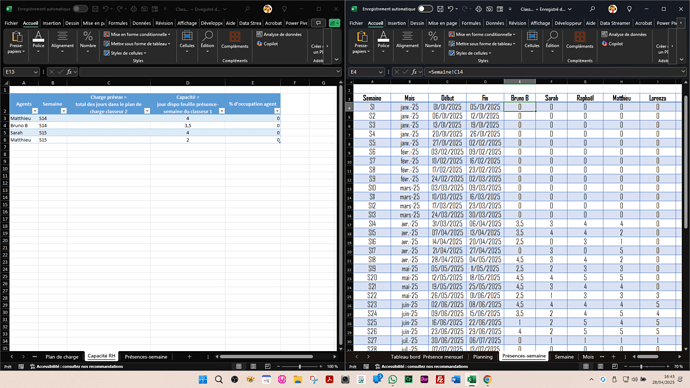Screen dimensions: 690x388
Task: Open Formules ribbon tab in right window
Action: click(x=471, y=23)
